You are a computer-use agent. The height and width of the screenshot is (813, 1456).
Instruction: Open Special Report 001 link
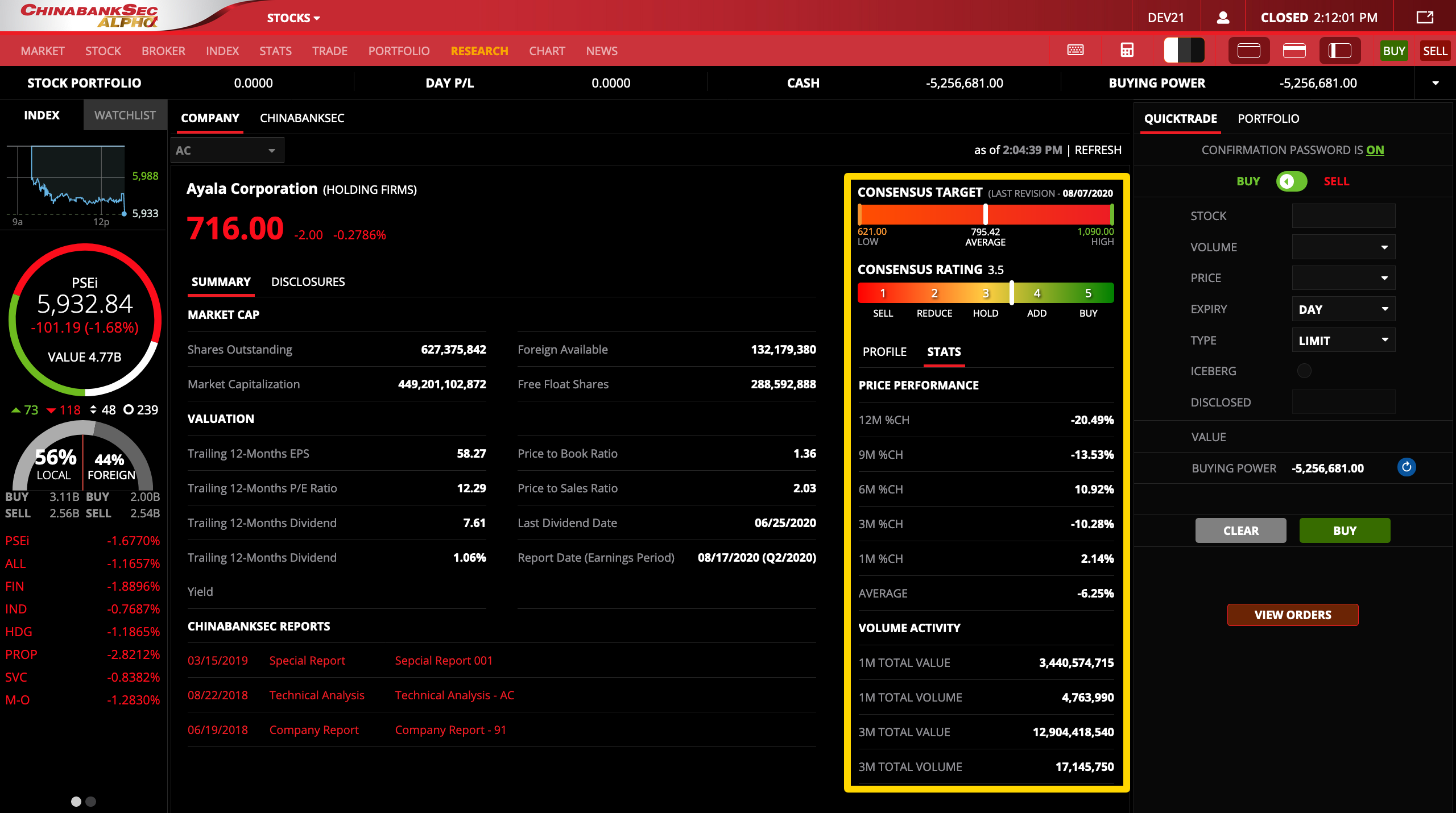444,661
